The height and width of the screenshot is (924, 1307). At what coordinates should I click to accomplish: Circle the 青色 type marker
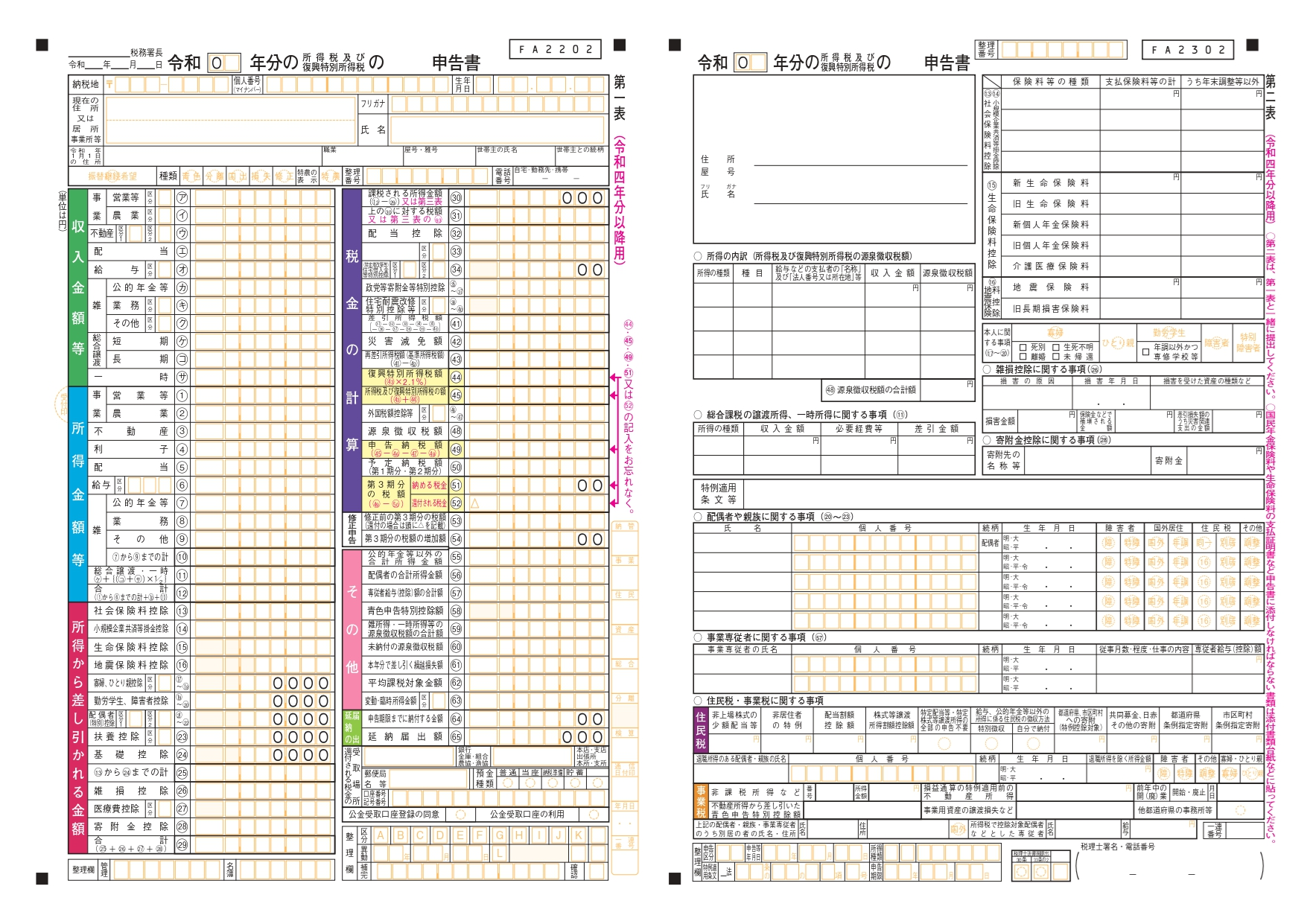(191, 176)
